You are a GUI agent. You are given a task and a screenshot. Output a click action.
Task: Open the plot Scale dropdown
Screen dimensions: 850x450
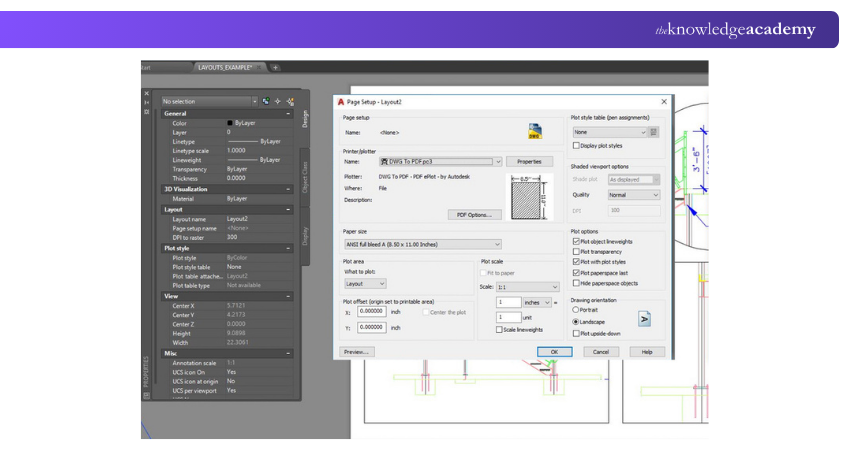527,287
